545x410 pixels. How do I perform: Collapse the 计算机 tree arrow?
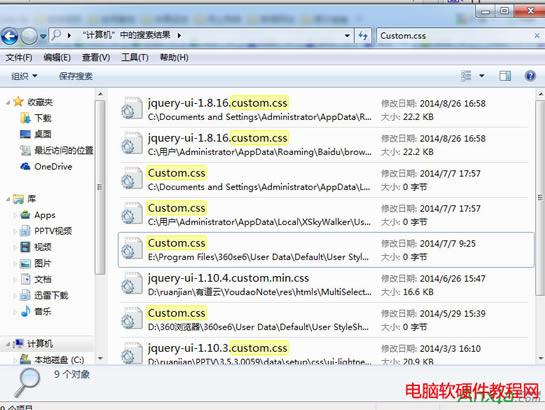point(8,344)
